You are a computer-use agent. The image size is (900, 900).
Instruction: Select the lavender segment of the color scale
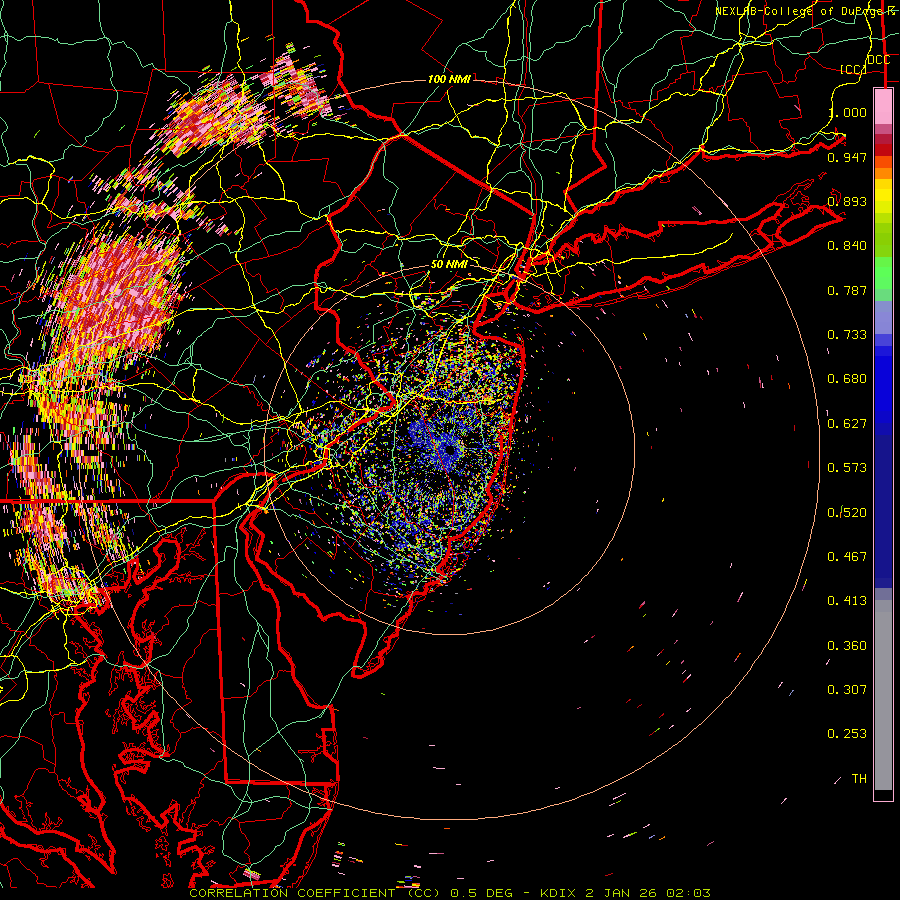coord(883,317)
